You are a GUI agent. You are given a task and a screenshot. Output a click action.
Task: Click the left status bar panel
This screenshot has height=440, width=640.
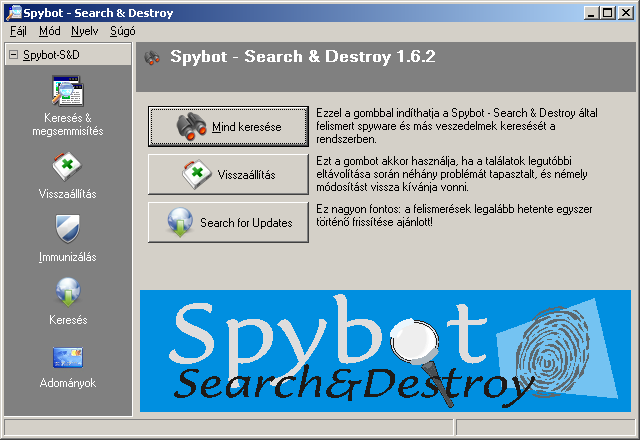tap(229, 428)
